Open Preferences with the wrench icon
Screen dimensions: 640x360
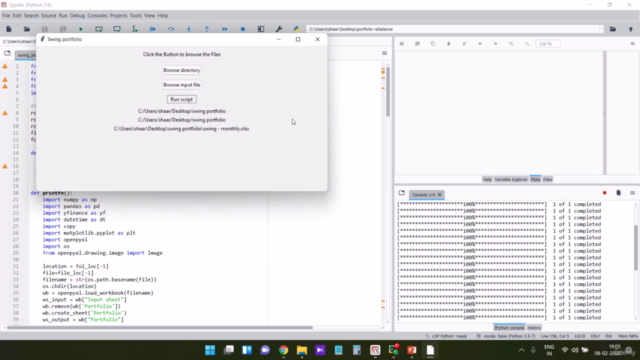(279, 29)
